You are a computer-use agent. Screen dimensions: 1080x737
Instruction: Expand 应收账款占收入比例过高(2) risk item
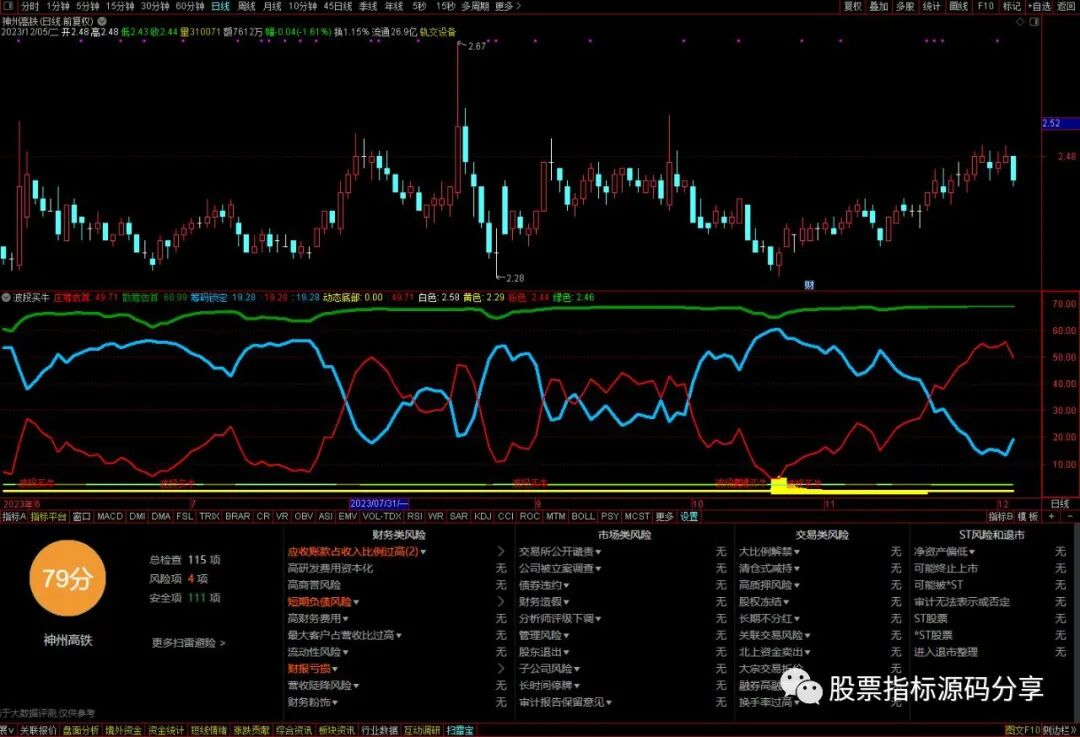[357, 552]
